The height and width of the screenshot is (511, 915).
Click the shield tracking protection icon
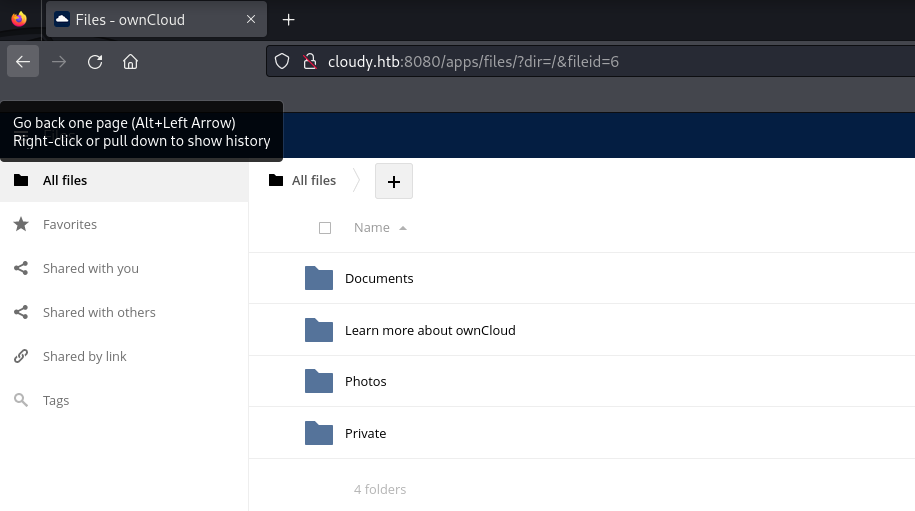(282, 62)
